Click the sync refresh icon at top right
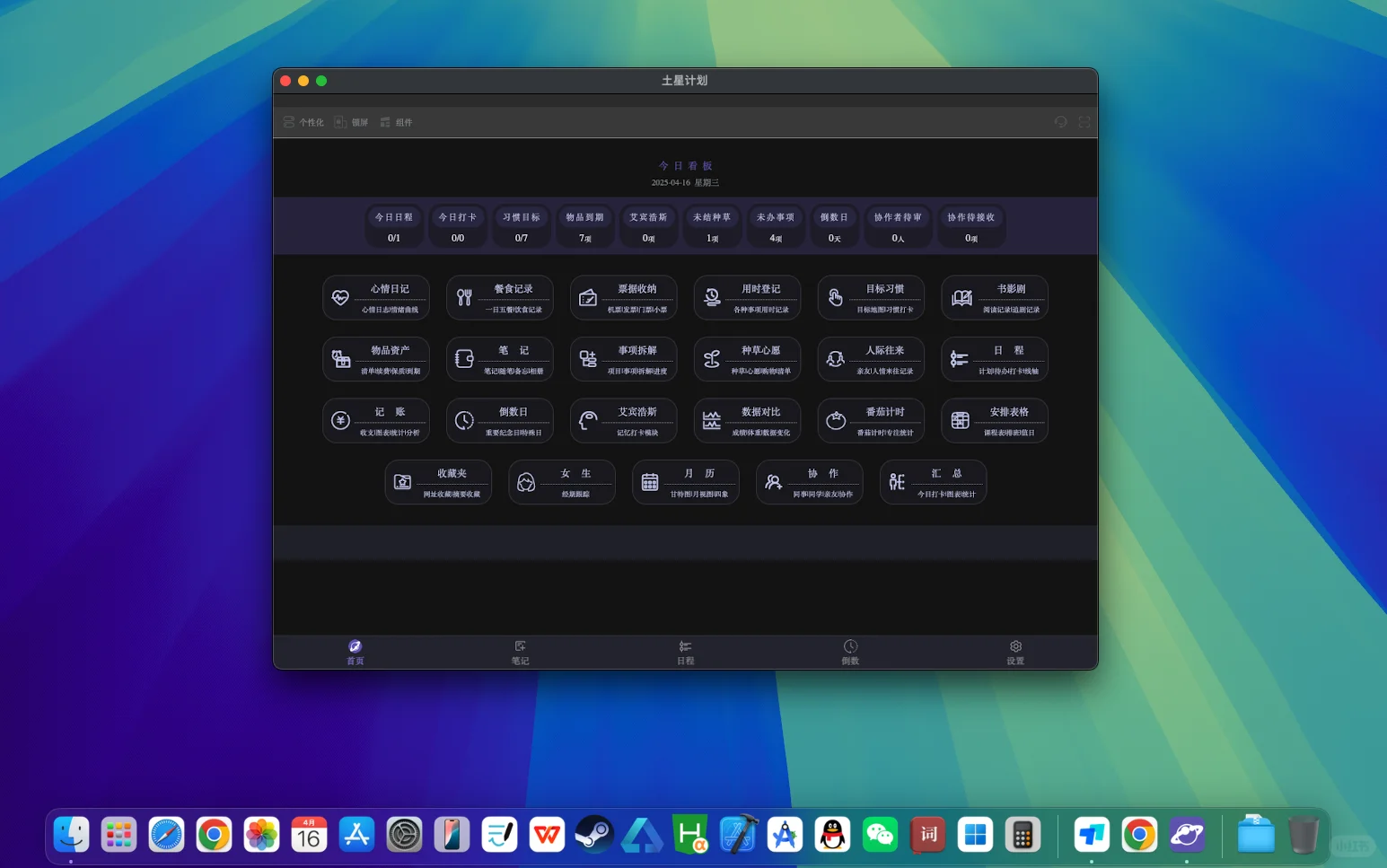This screenshot has height=868, width=1387. (x=1060, y=122)
